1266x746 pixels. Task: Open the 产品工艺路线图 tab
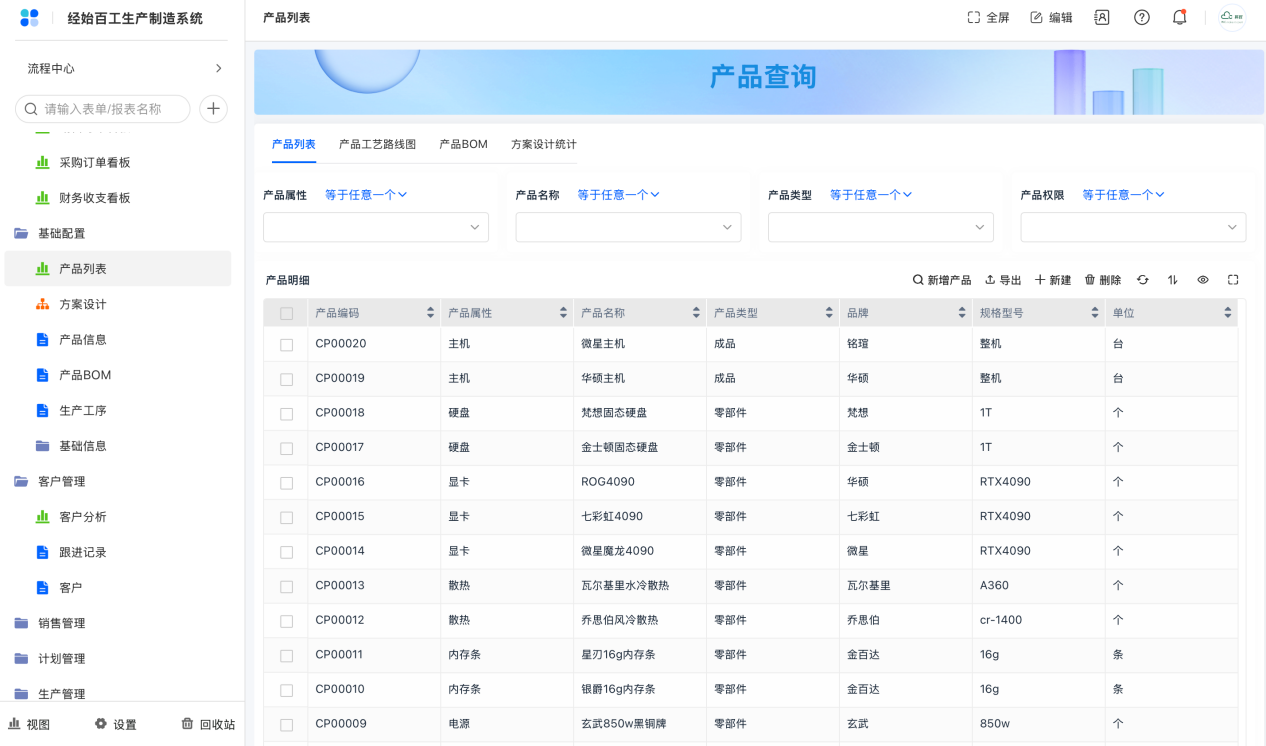[x=377, y=144]
